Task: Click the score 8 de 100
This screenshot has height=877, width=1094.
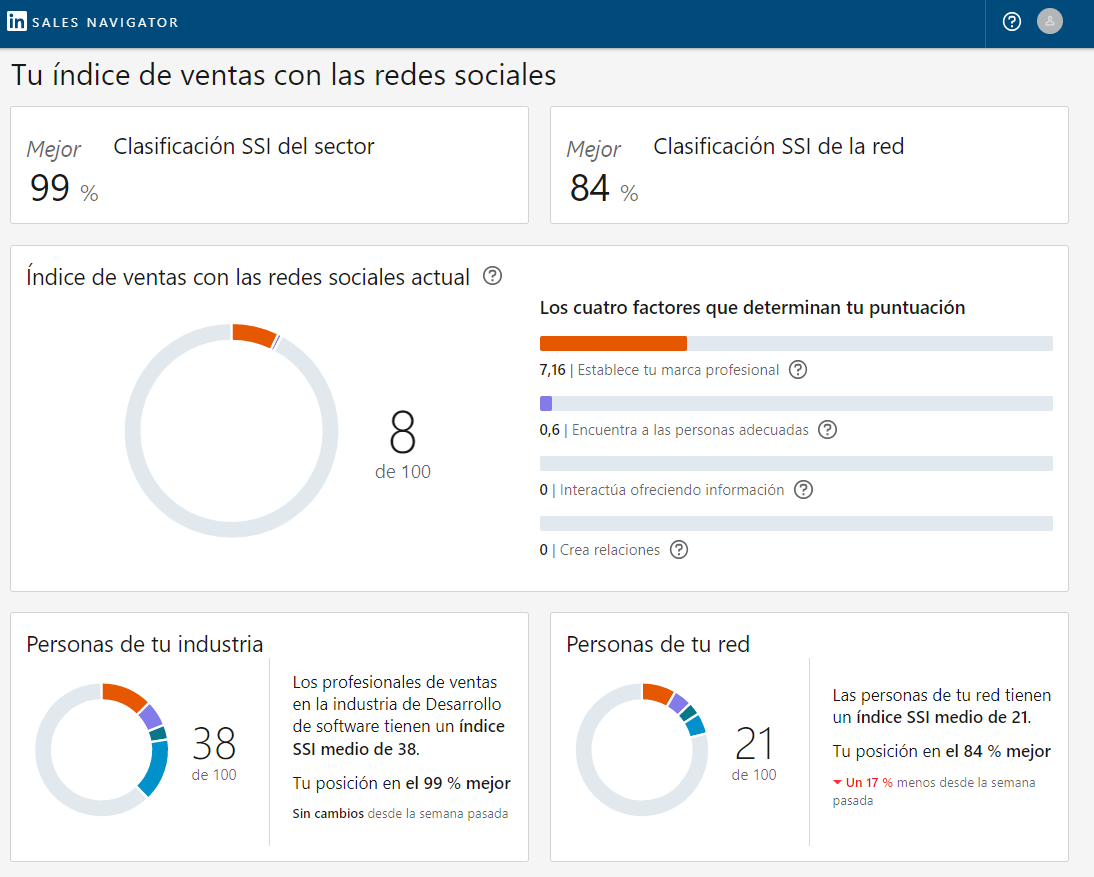Action: pos(403,444)
